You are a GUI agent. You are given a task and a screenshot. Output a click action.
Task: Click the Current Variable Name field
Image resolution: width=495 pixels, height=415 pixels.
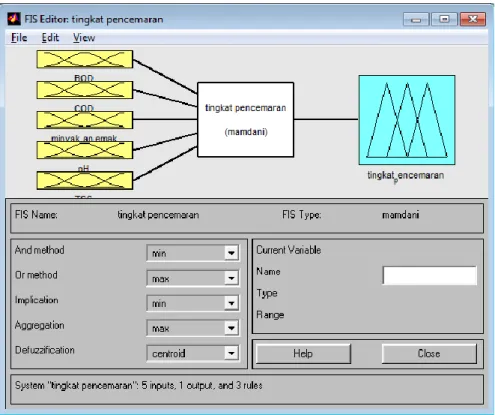(x=430, y=275)
